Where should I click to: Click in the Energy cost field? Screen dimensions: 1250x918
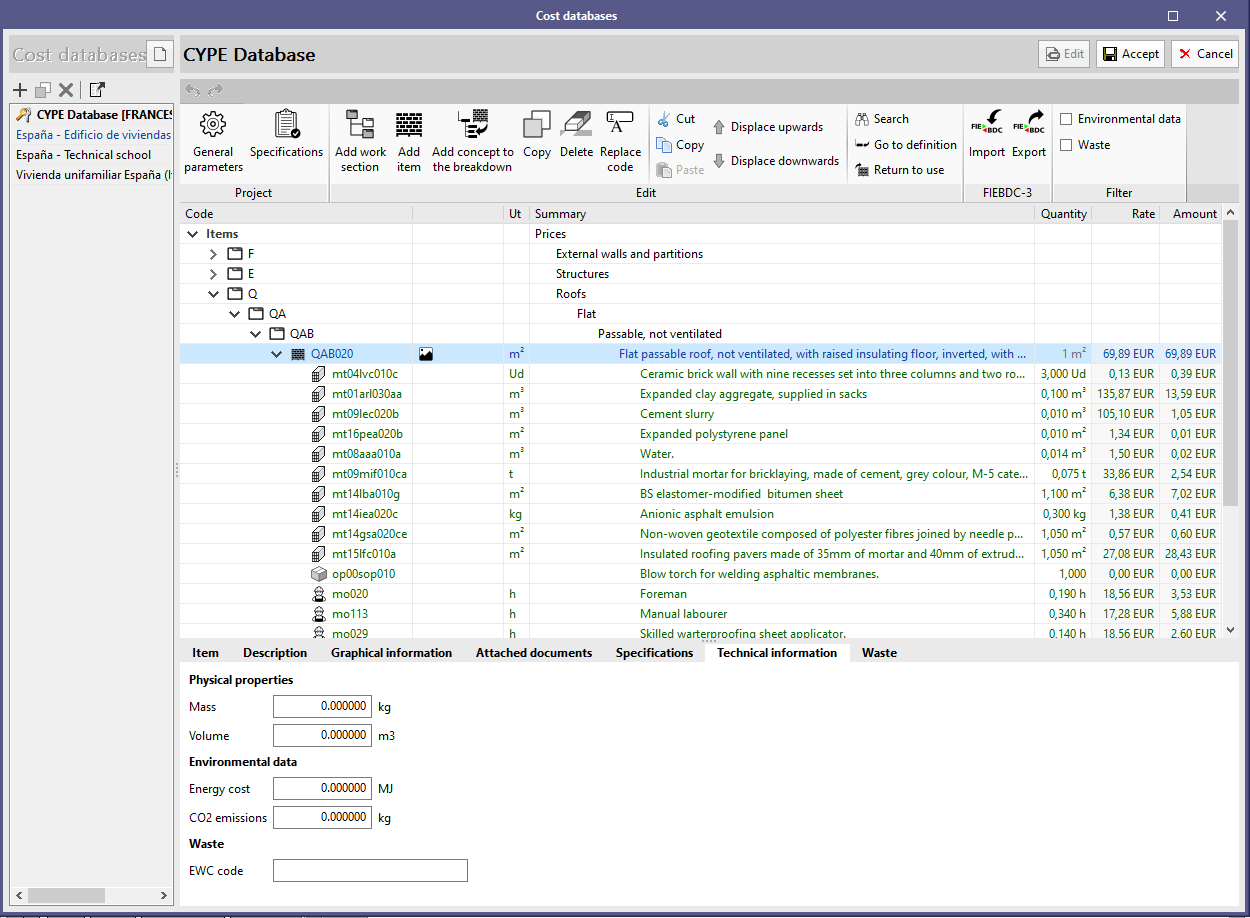[x=322, y=789]
